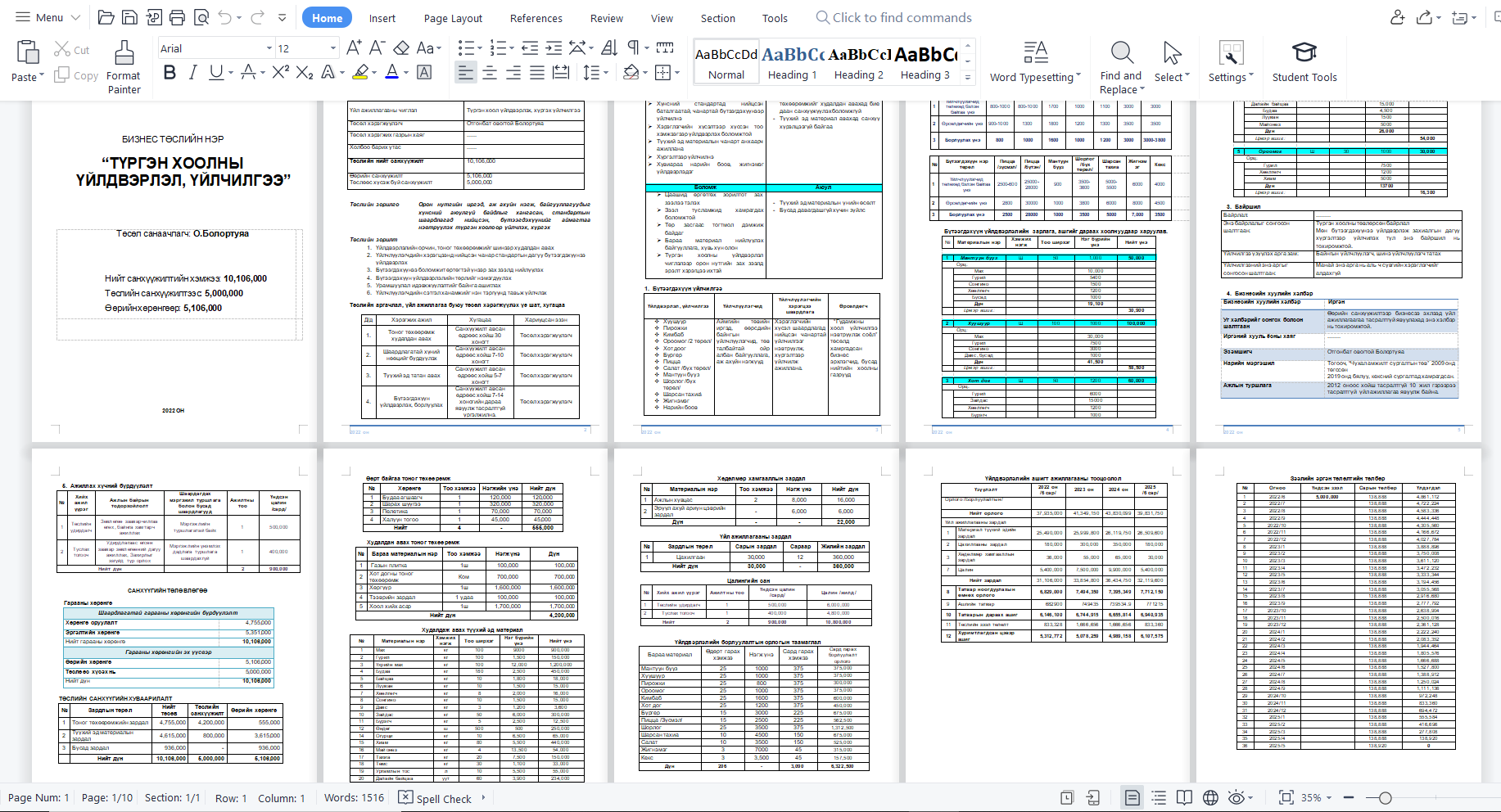Open Settings dropdown

pos(1231,62)
